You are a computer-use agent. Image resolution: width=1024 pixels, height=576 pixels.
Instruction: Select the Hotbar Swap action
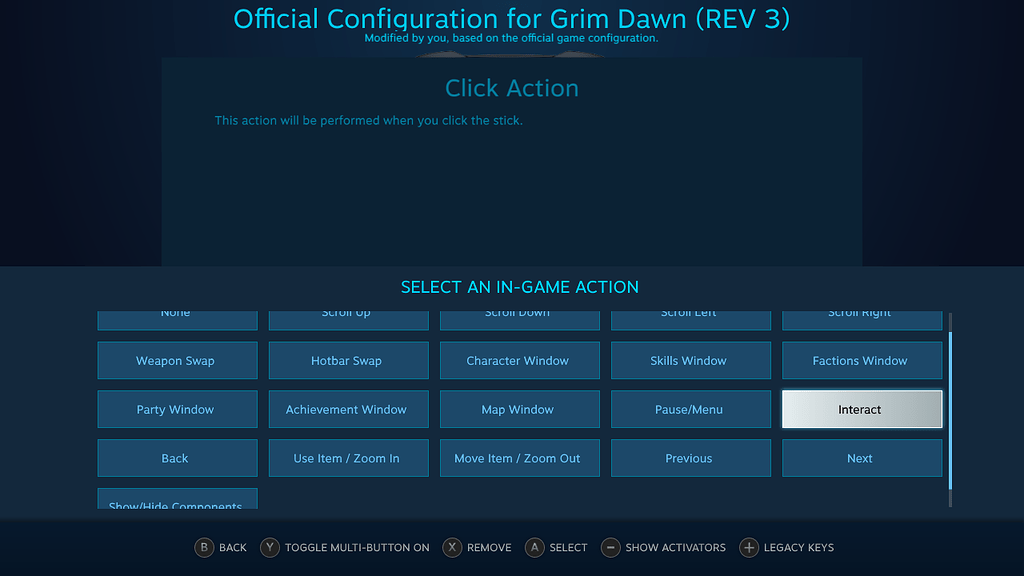348,360
